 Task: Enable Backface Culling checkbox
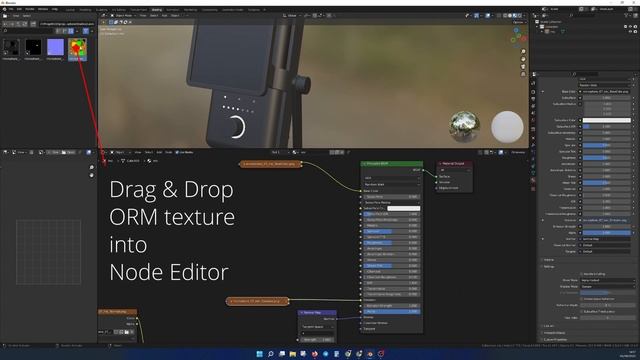pos(582,274)
